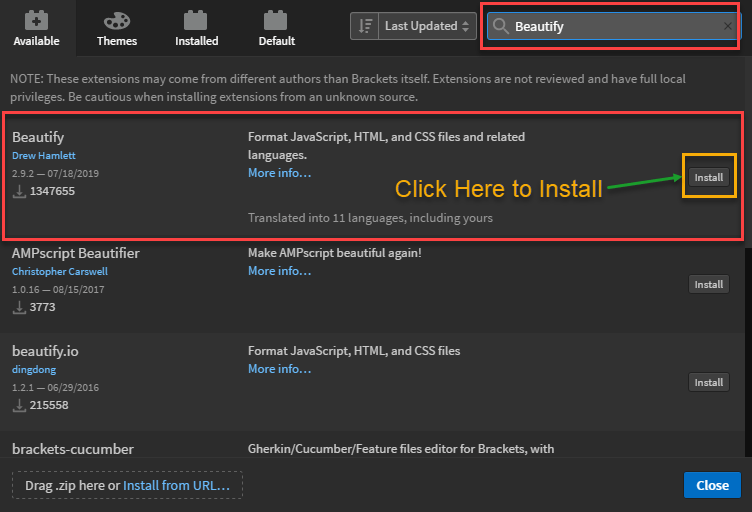The height and width of the screenshot is (512, 752).
Task: Open More info for beautify.io
Action: [x=280, y=369]
